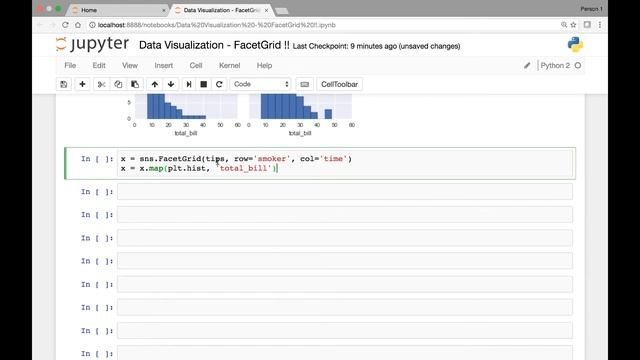Image resolution: width=640 pixels, height=360 pixels.
Task: Click the pencil edit mode indicator
Action: (x=527, y=65)
